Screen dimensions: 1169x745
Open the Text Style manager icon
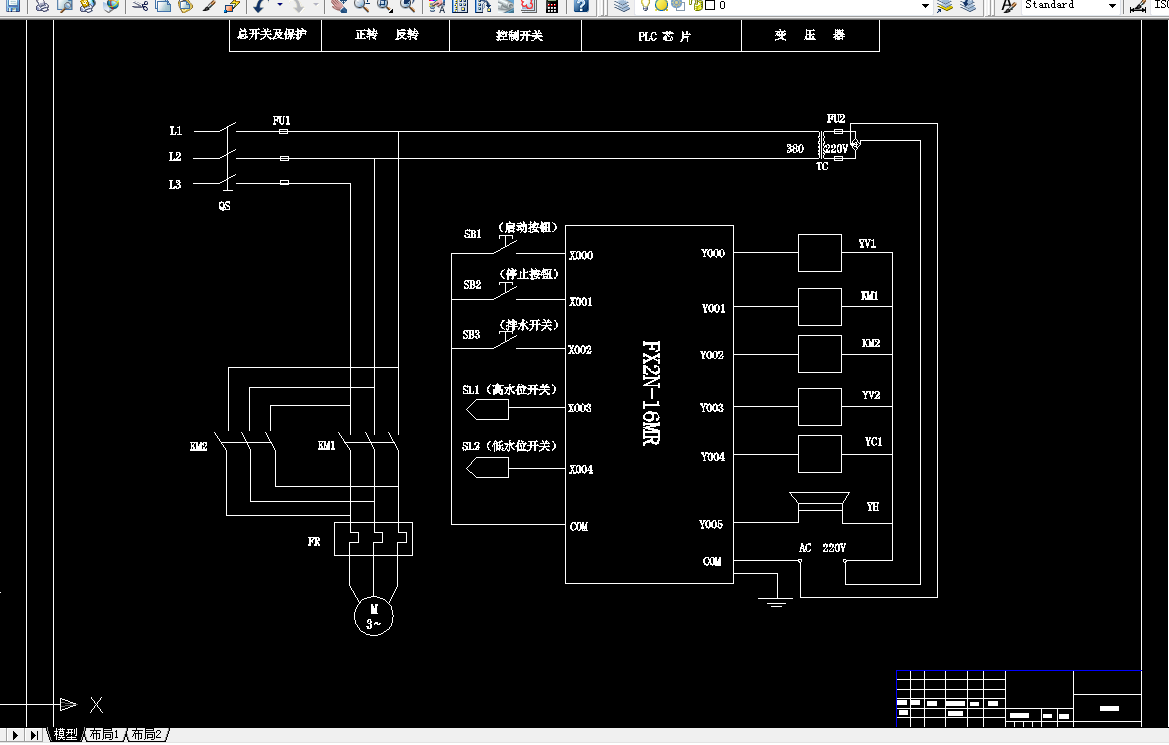click(1008, 6)
